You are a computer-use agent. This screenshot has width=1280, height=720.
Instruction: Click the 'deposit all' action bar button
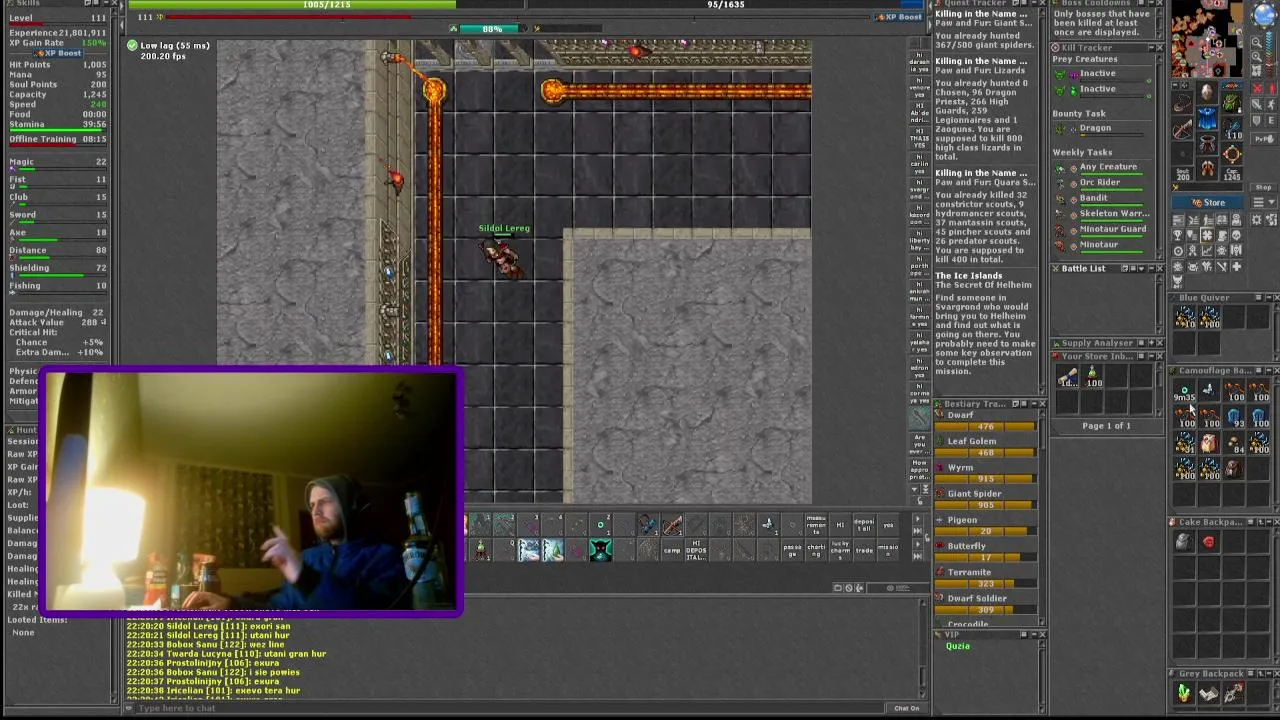click(864, 525)
